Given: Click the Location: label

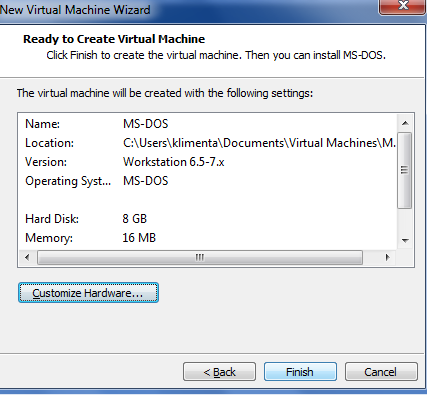Looking at the screenshot, I should (x=50, y=143).
